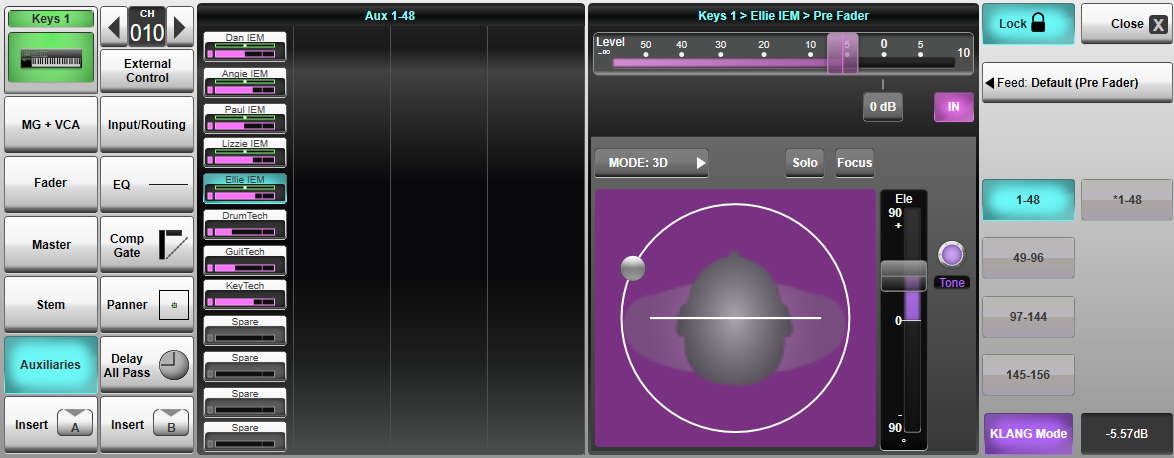This screenshot has height=458, width=1174.
Task: Enable Solo for Ellie IEM
Action: coord(805,163)
